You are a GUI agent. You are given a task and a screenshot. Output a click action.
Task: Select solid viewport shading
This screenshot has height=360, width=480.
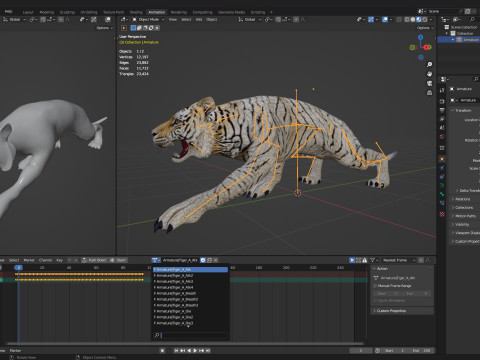click(x=413, y=20)
